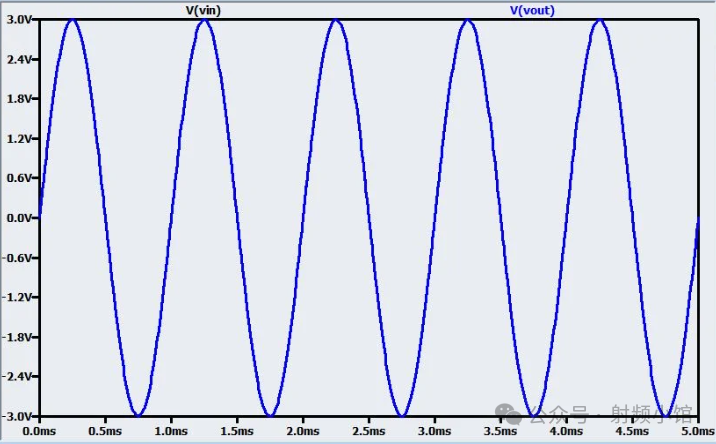Screen dimensions: 716x444
Task: Click the waveform trough near 2.75ms
Action: click(x=402, y=414)
